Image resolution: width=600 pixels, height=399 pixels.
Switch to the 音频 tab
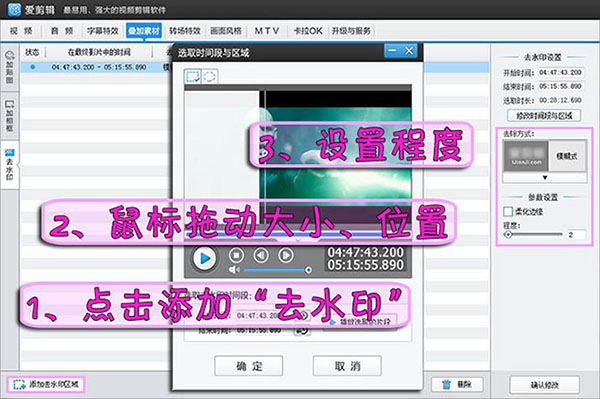[62, 31]
